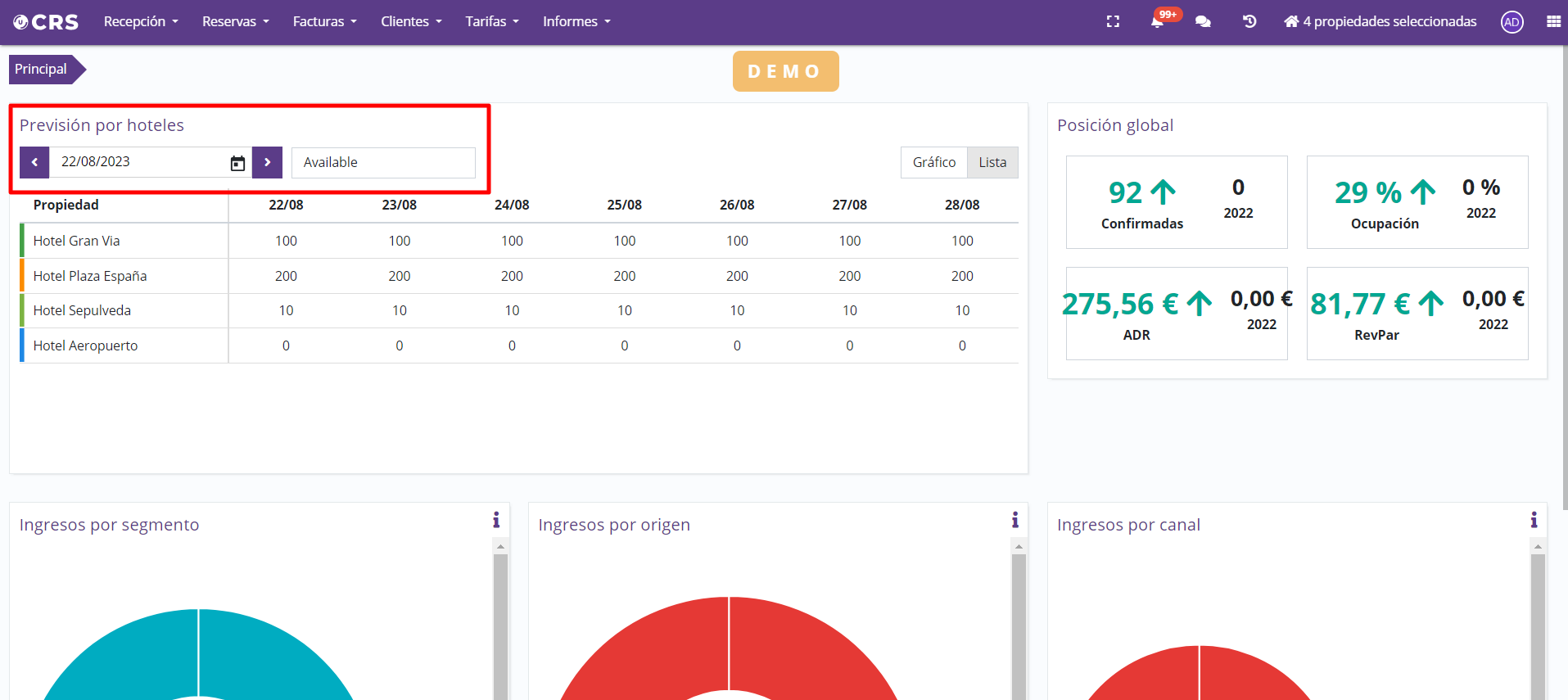Open the calendar date picker icon
Screen dimensions: 1568x700
point(237,163)
